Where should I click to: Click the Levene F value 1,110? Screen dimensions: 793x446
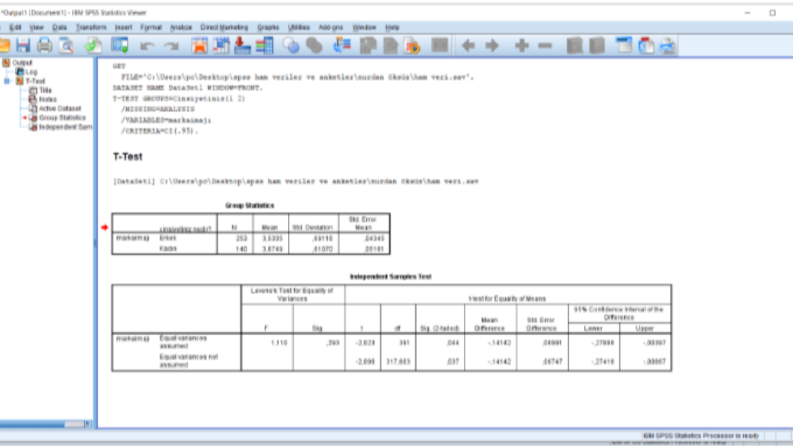point(279,343)
